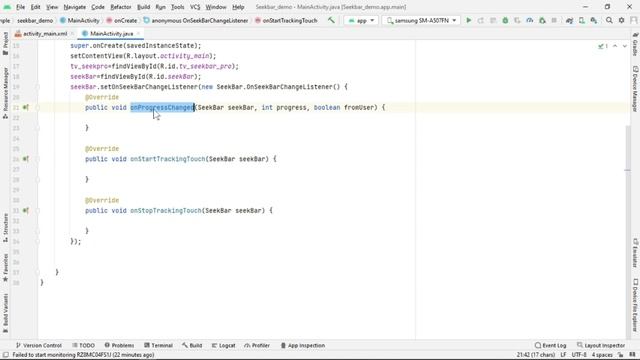Open the Terminal tool window
The width and height of the screenshot is (640, 360).
point(158,345)
